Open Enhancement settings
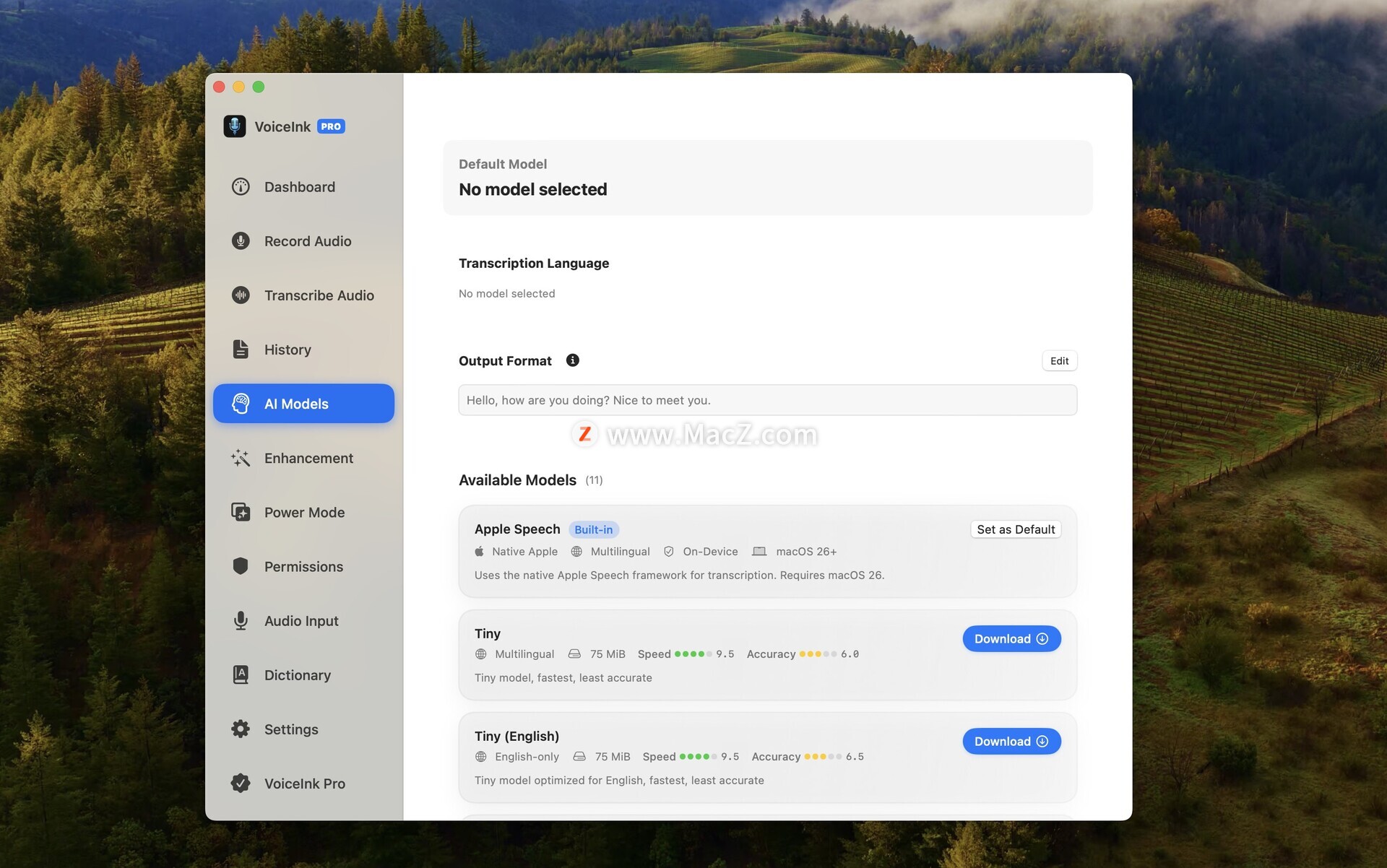Viewport: 1387px width, 868px height. 303,458
